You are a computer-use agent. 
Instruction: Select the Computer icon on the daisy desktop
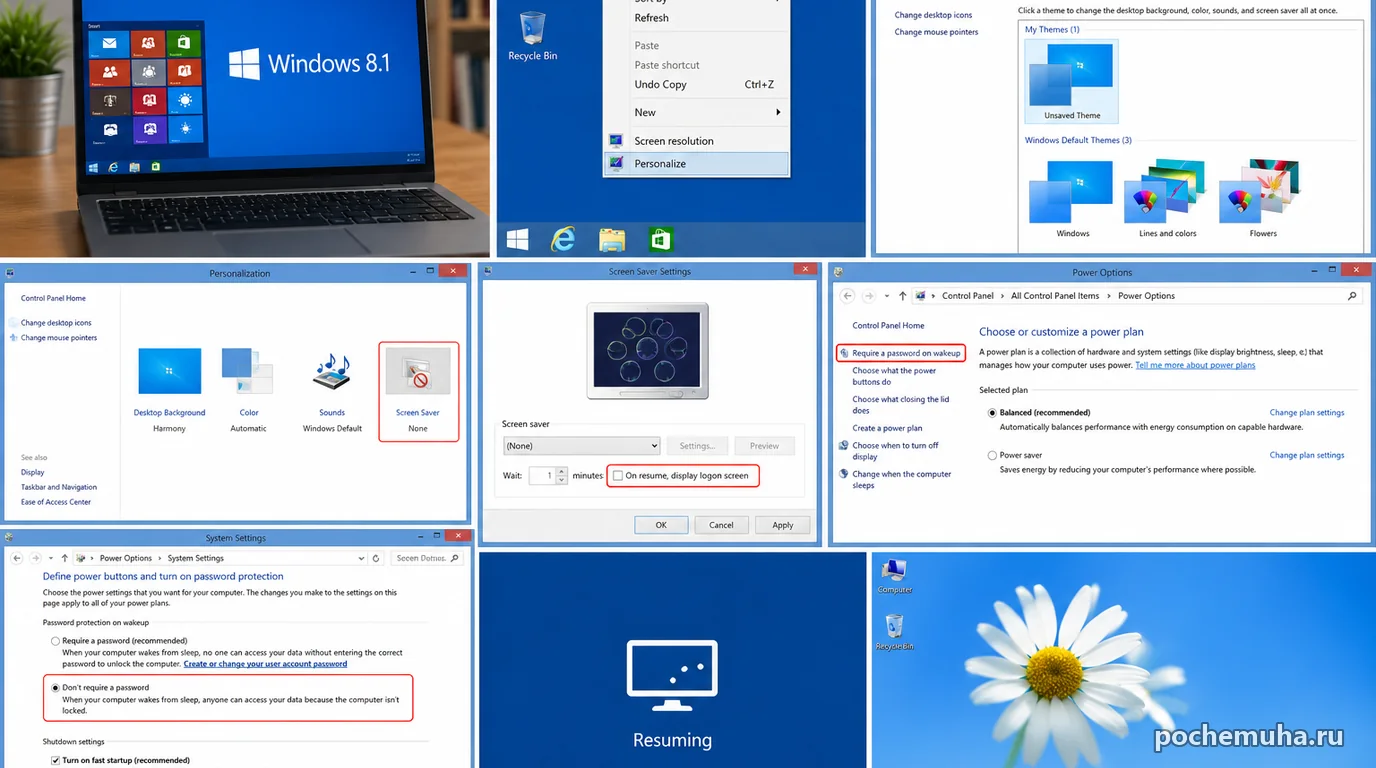click(x=894, y=577)
